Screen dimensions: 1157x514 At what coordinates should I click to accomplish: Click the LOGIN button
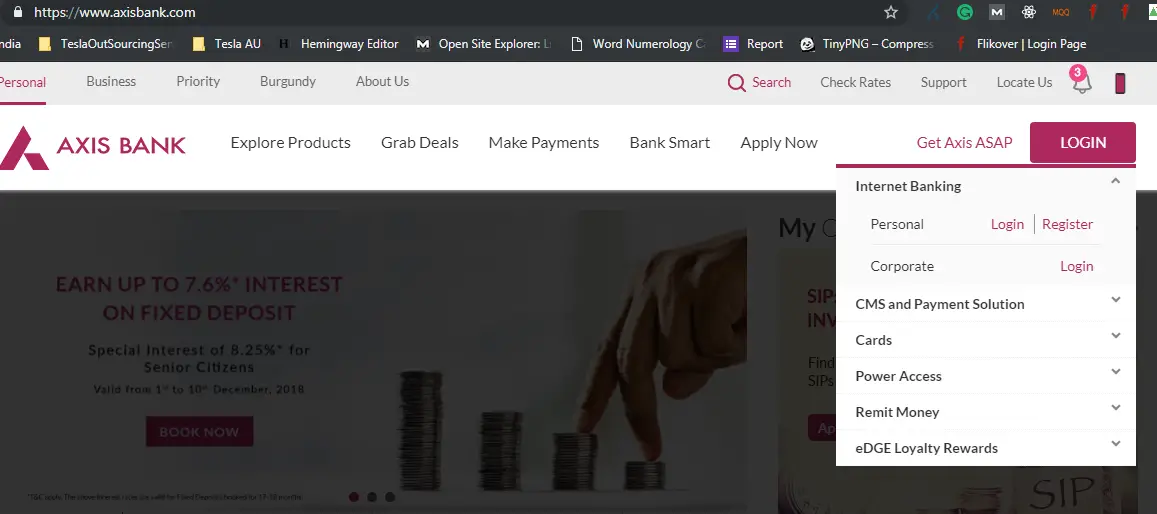point(1082,142)
